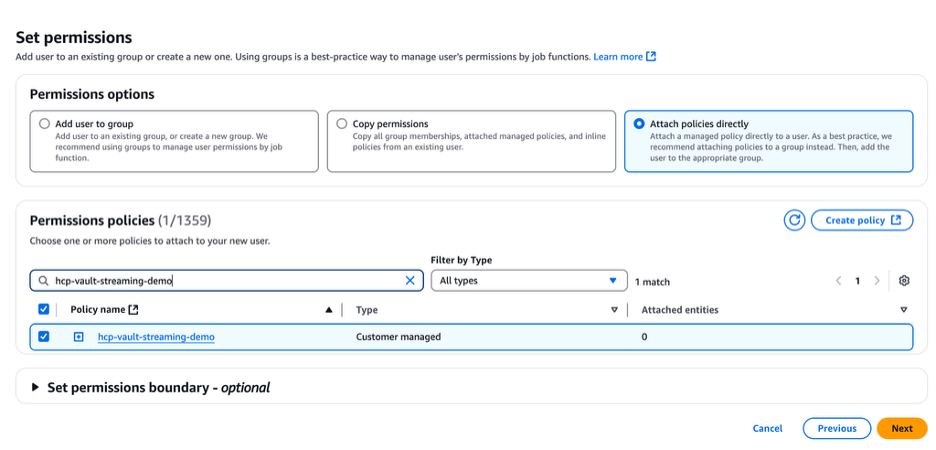Click the Attached entities value 0

(644, 337)
